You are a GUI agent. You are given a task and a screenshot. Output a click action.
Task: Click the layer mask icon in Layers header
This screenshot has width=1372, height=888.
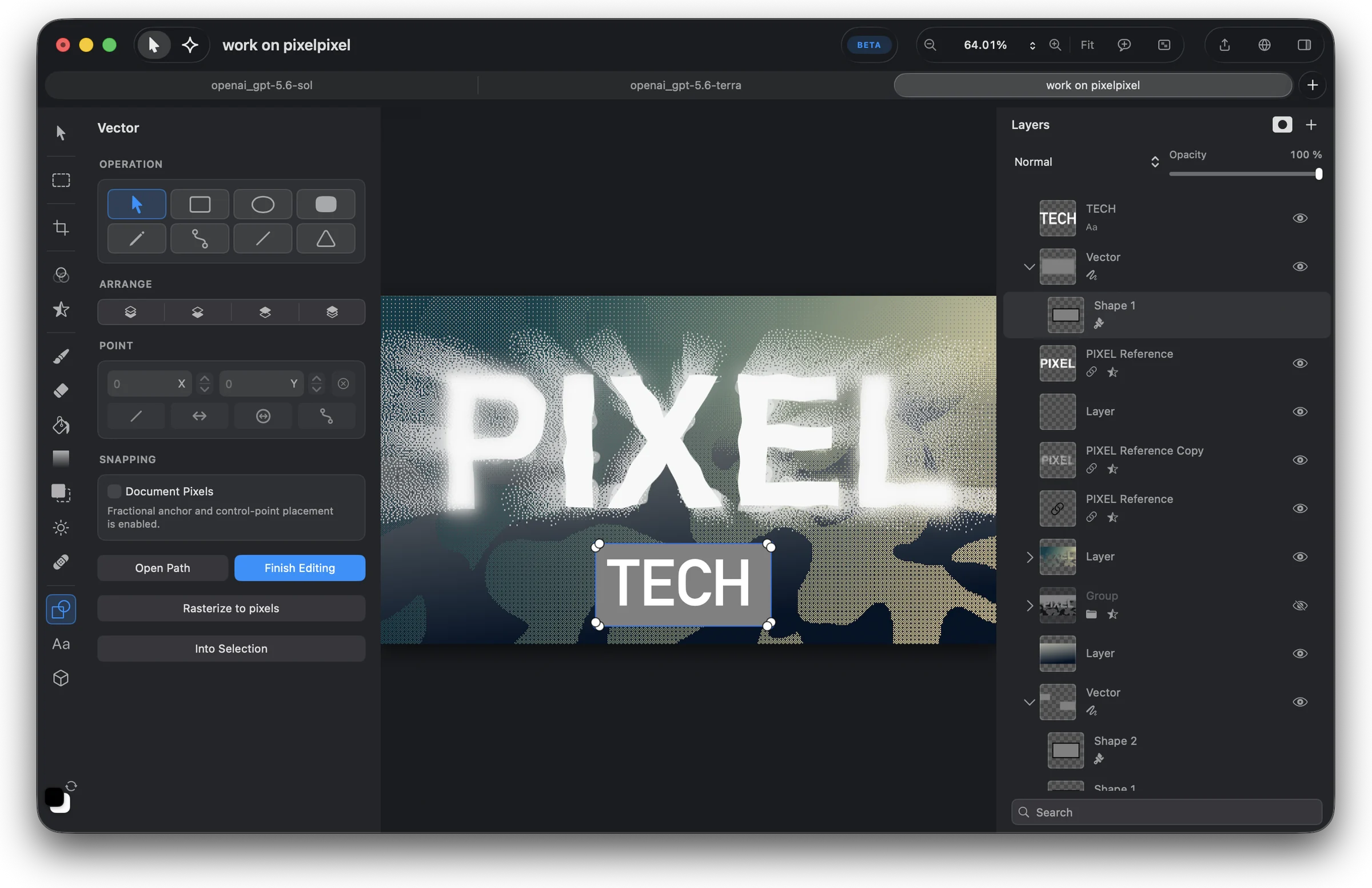coord(1282,125)
